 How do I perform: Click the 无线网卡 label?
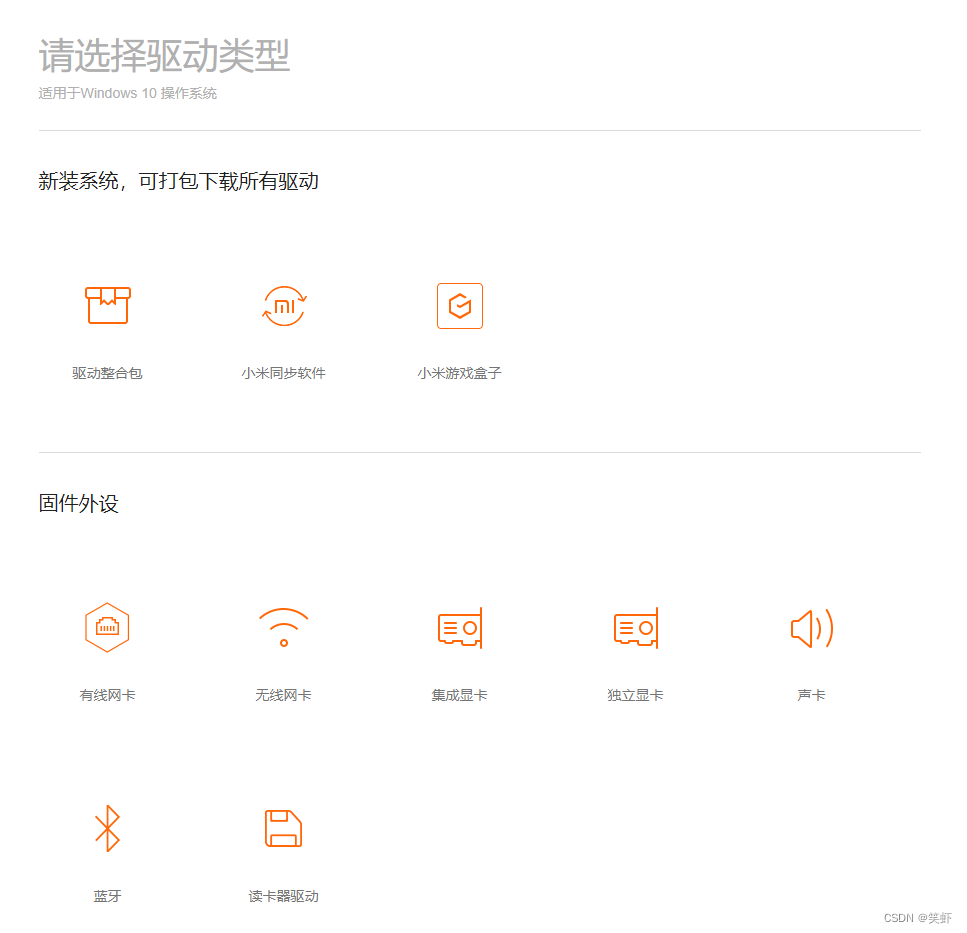pos(284,695)
